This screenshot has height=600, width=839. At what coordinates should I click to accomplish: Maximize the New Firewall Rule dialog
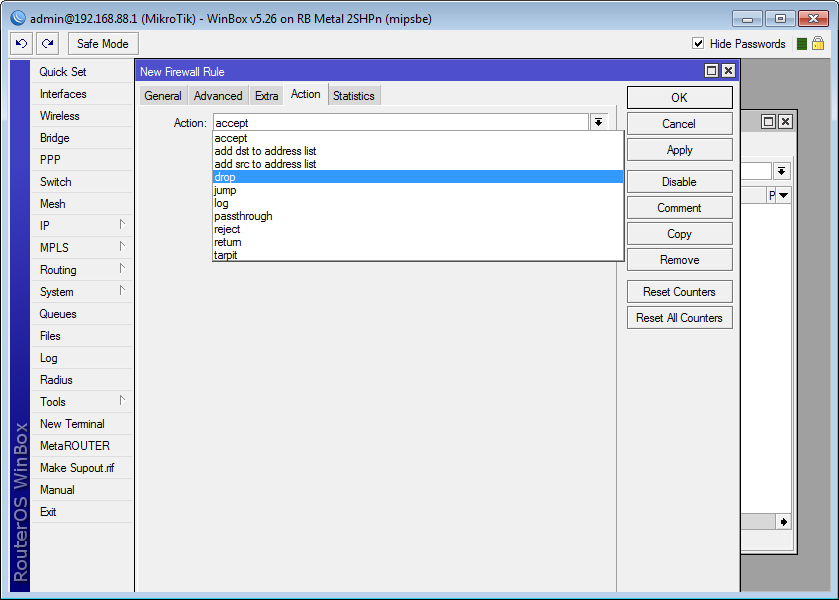click(711, 71)
